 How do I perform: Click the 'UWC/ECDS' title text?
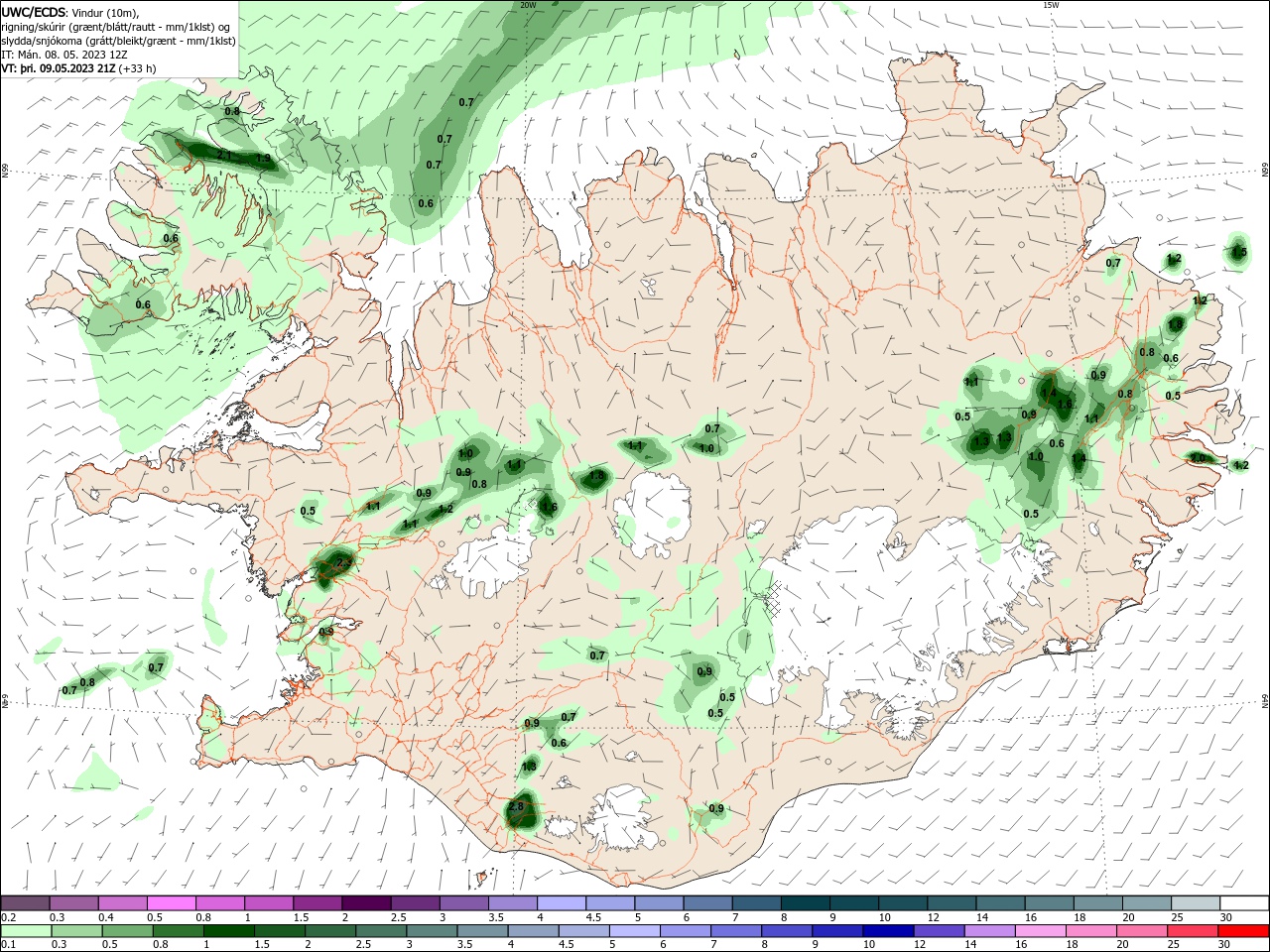pyautogui.click(x=34, y=12)
